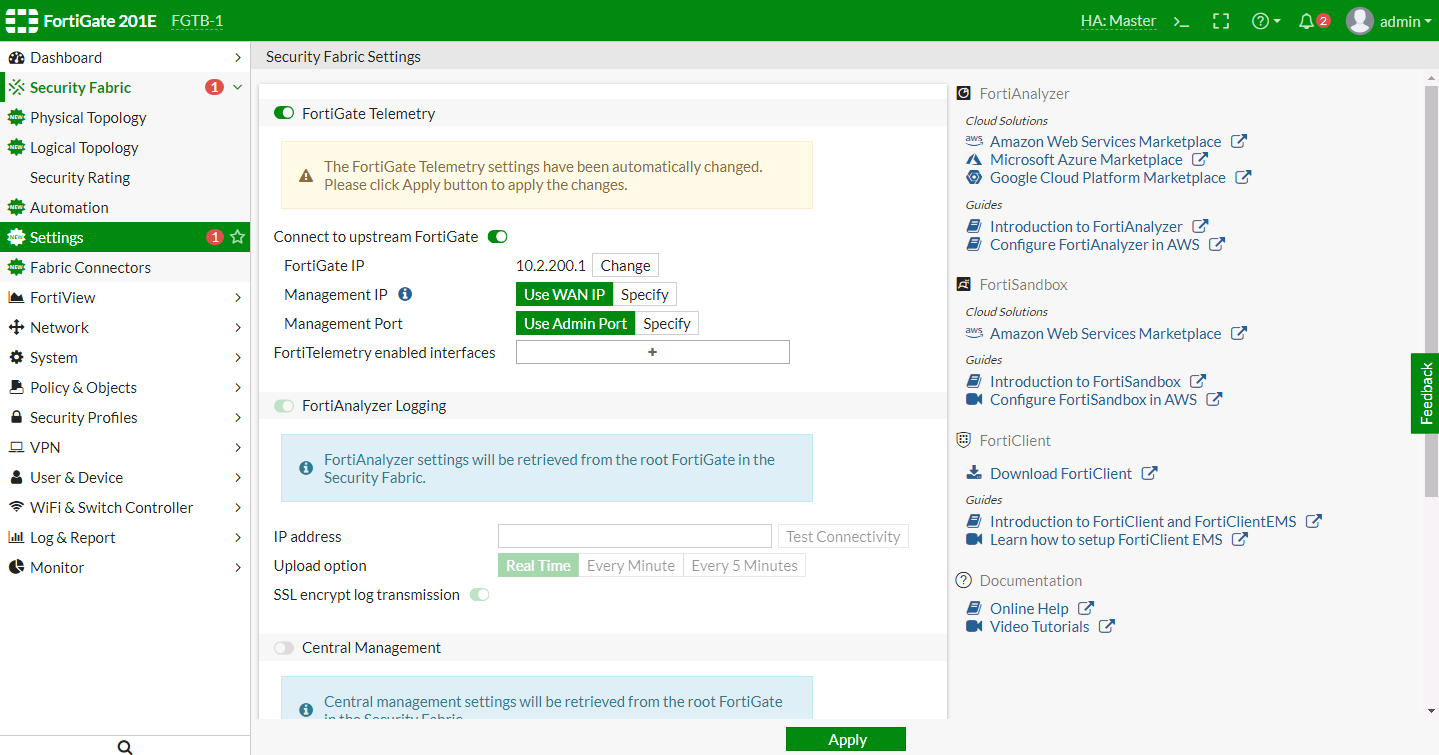
Task: Go to Fabric Connectors
Action: (x=90, y=268)
